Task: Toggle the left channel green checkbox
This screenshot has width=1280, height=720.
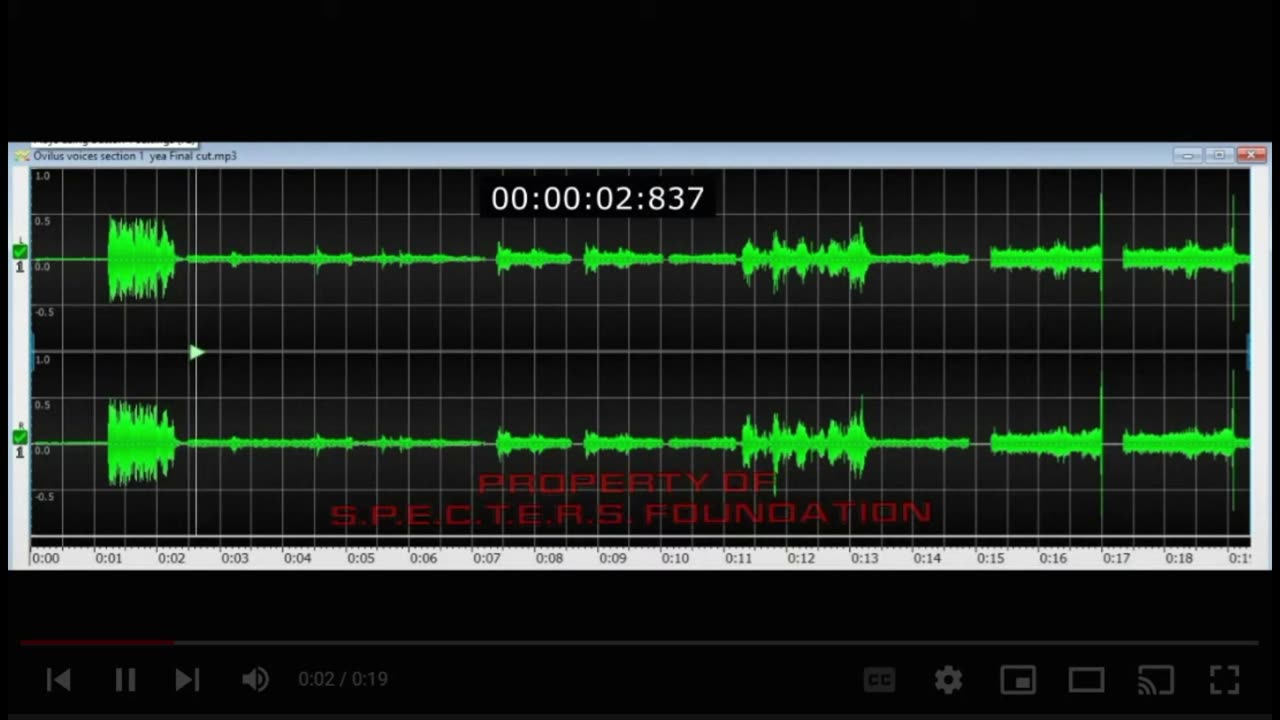Action: click(19, 252)
